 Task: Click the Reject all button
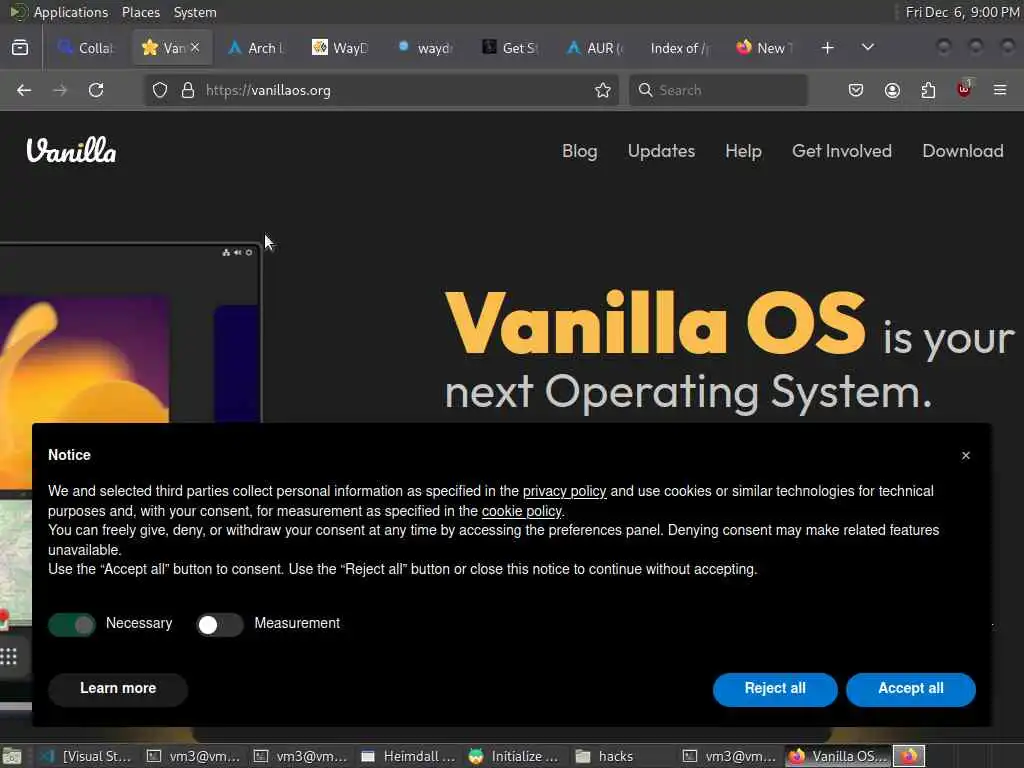pyautogui.click(x=775, y=689)
